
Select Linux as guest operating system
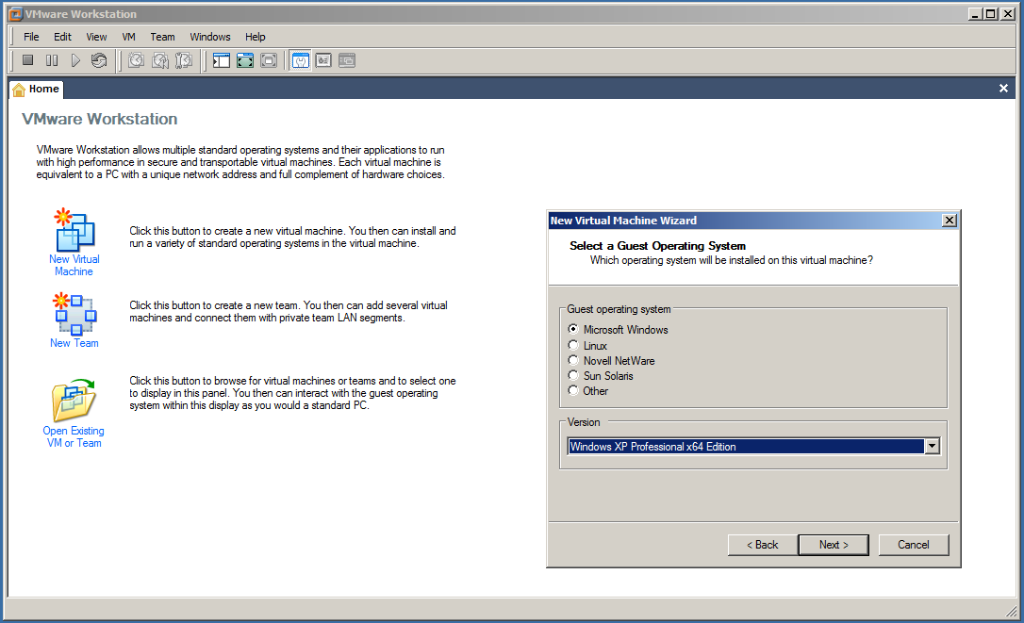pyautogui.click(x=573, y=345)
